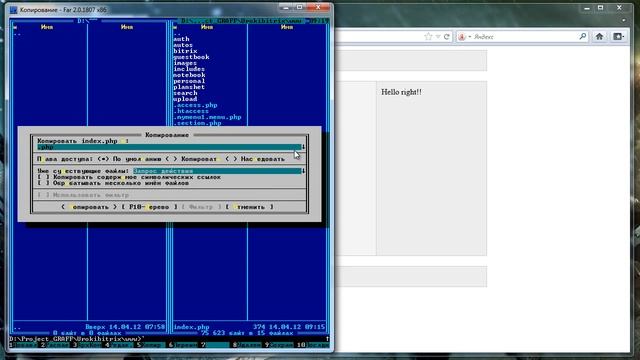Open the Yandex search engine selector

tap(464, 37)
